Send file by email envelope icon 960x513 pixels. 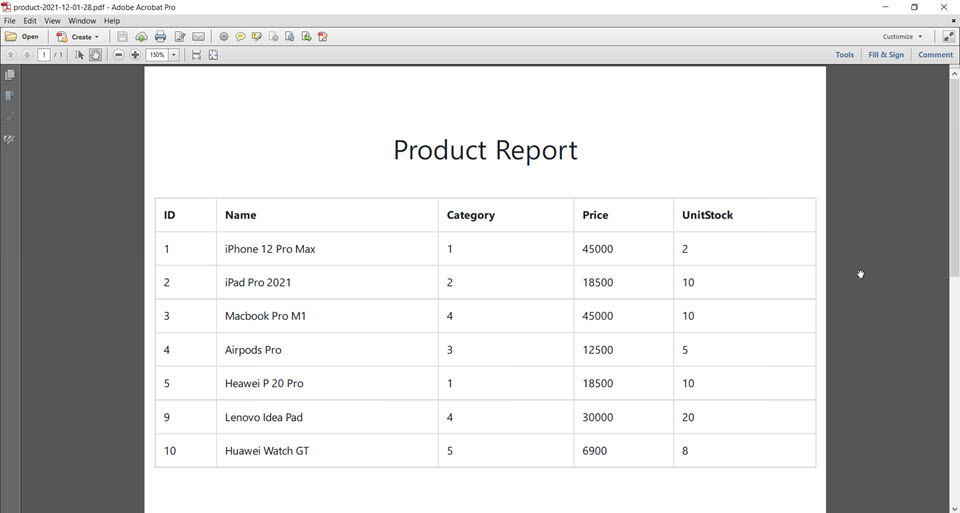198,37
